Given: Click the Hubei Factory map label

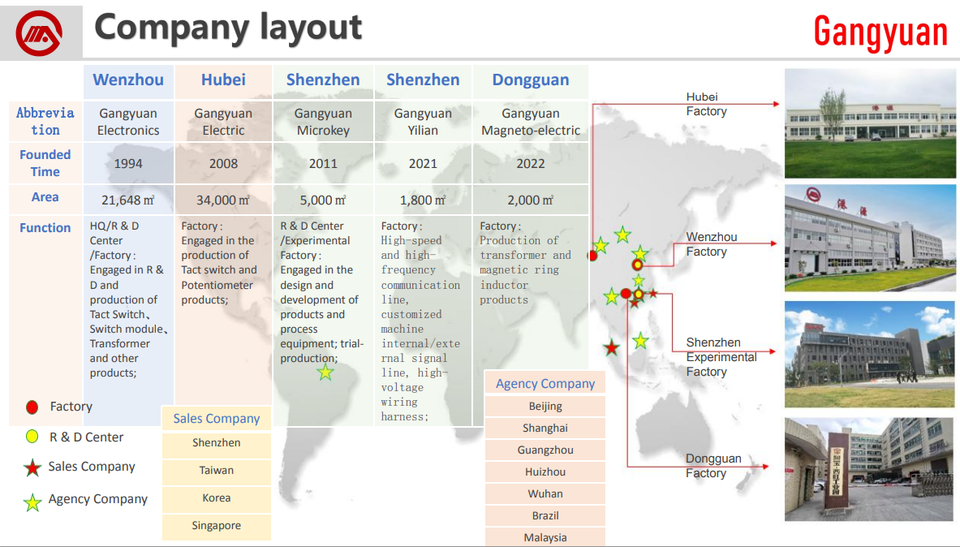Looking at the screenshot, I should (706, 104).
